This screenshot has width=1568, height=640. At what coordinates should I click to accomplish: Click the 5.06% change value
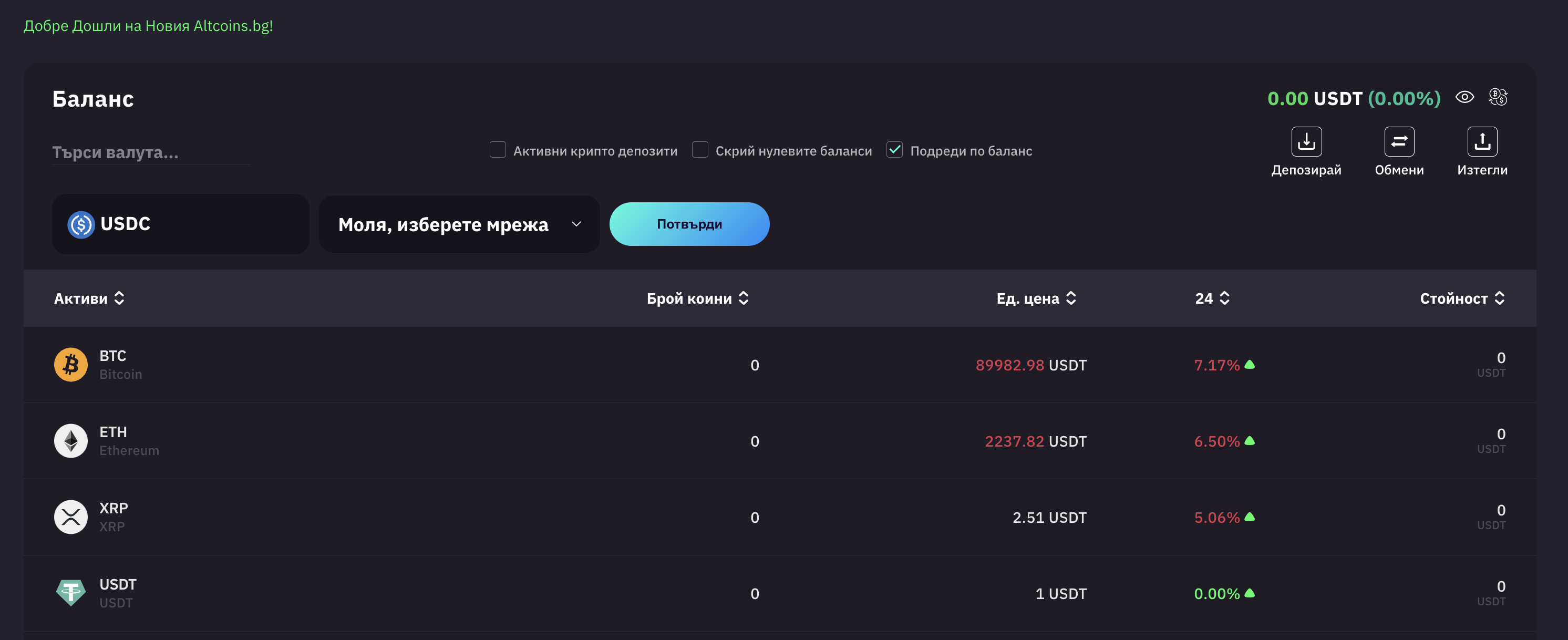tap(1216, 517)
